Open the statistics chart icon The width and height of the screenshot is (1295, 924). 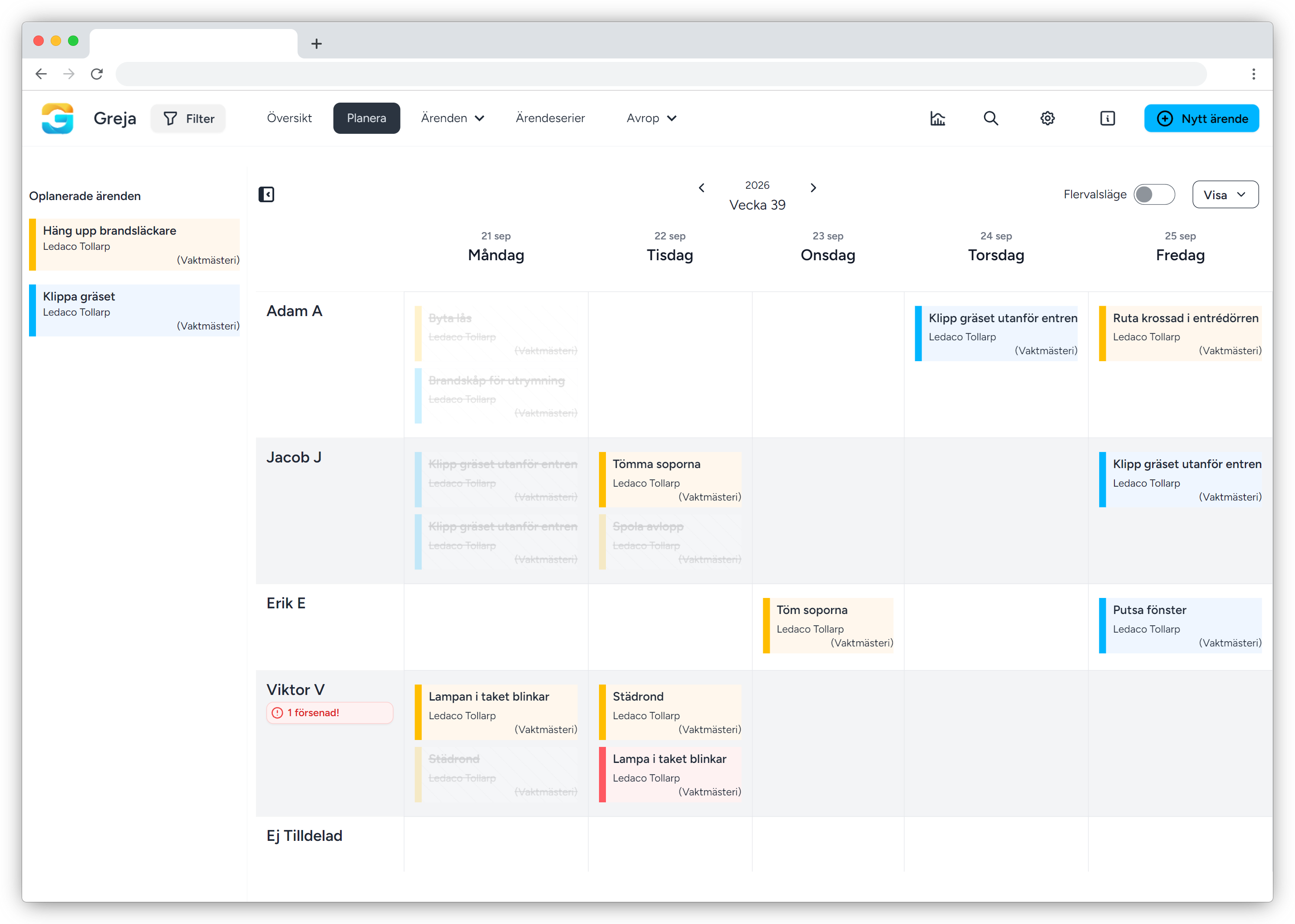click(x=937, y=118)
